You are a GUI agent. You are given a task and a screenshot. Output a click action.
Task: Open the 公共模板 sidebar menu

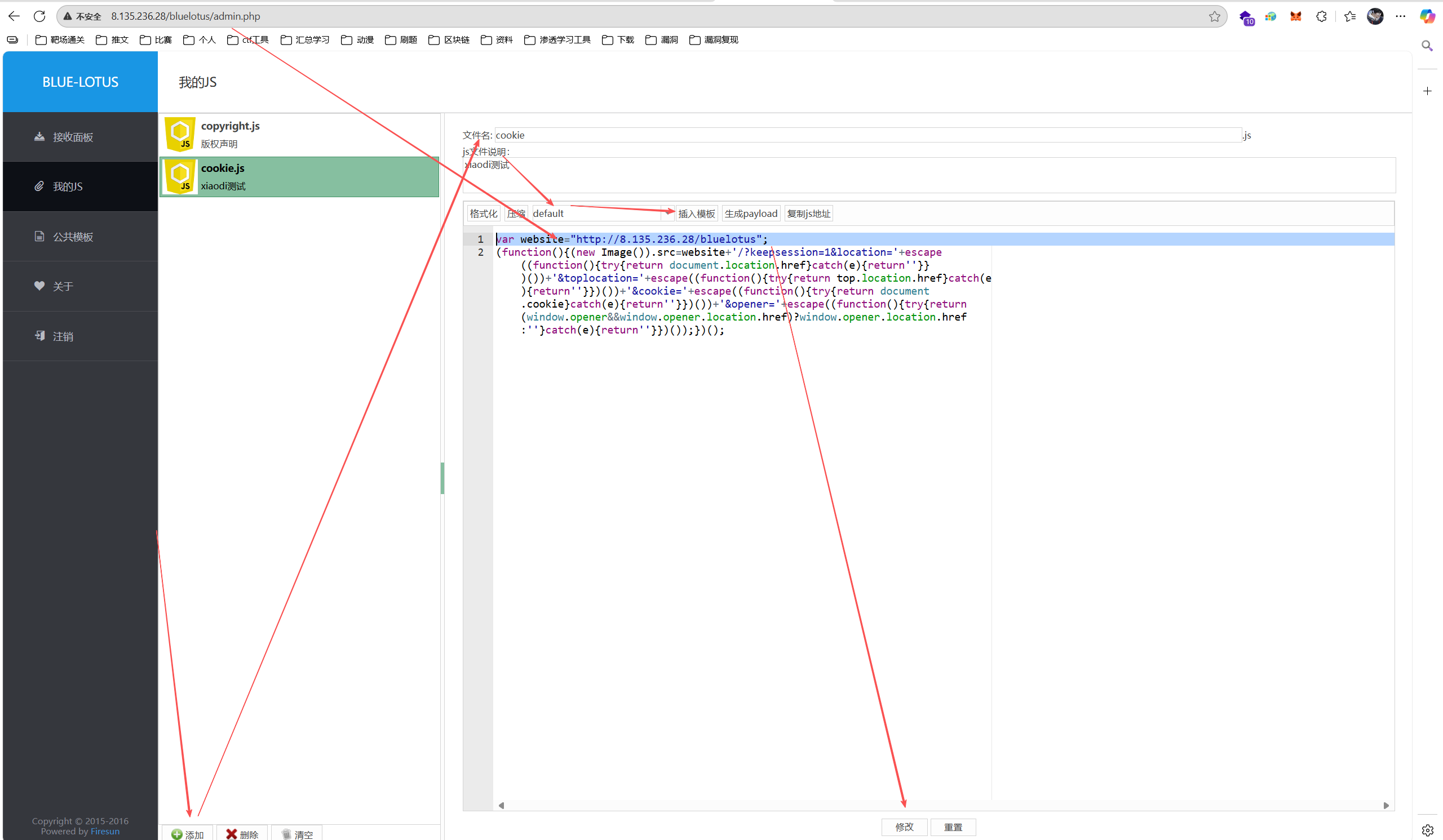click(x=73, y=236)
